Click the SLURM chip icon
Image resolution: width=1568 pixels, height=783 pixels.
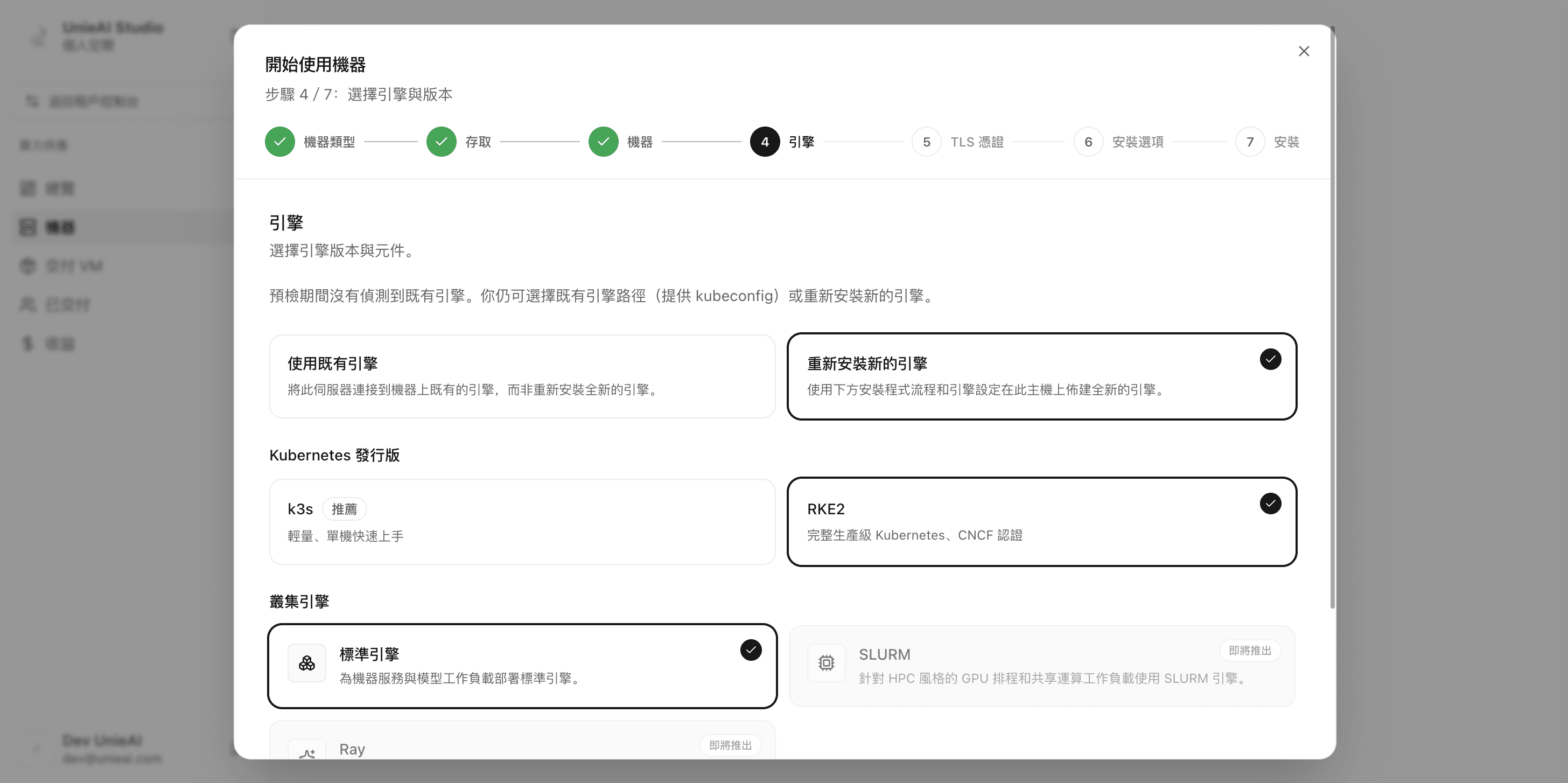(x=826, y=663)
